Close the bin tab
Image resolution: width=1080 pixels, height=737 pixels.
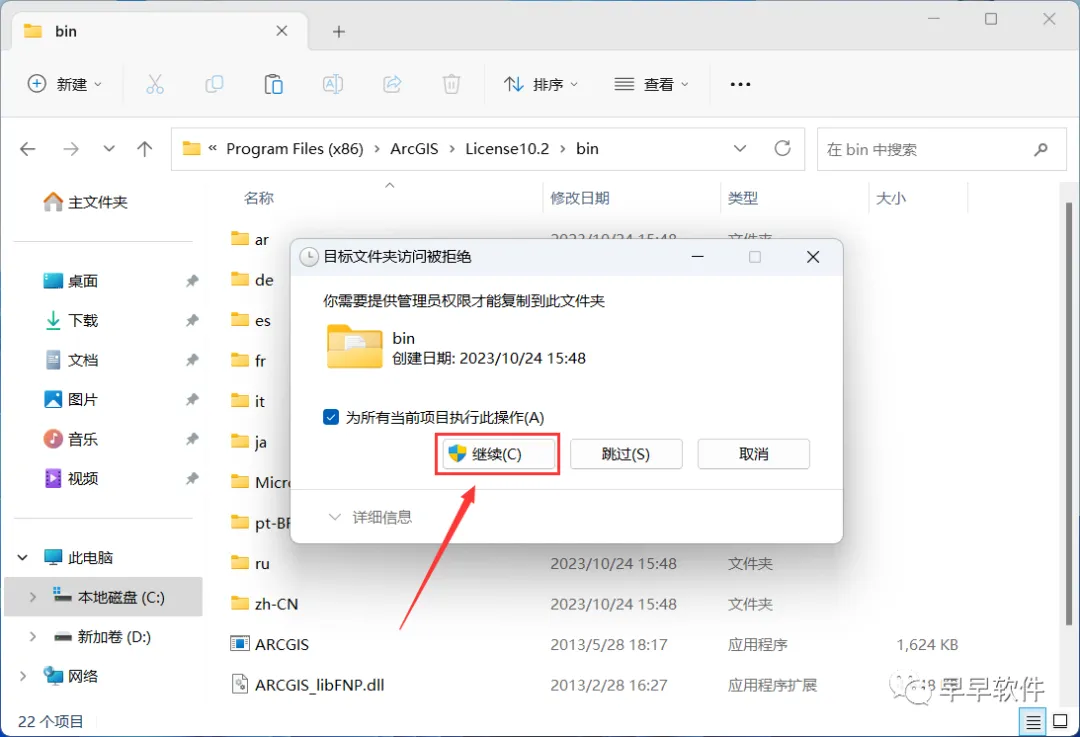point(282,31)
